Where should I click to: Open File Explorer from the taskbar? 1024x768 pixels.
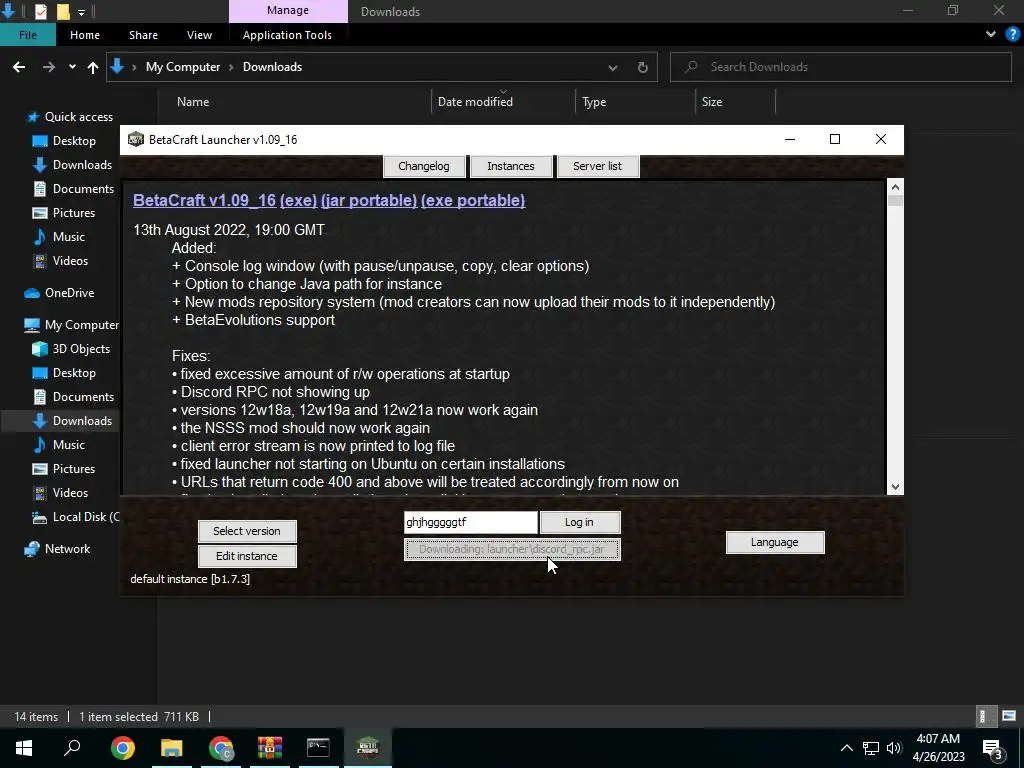(x=172, y=748)
